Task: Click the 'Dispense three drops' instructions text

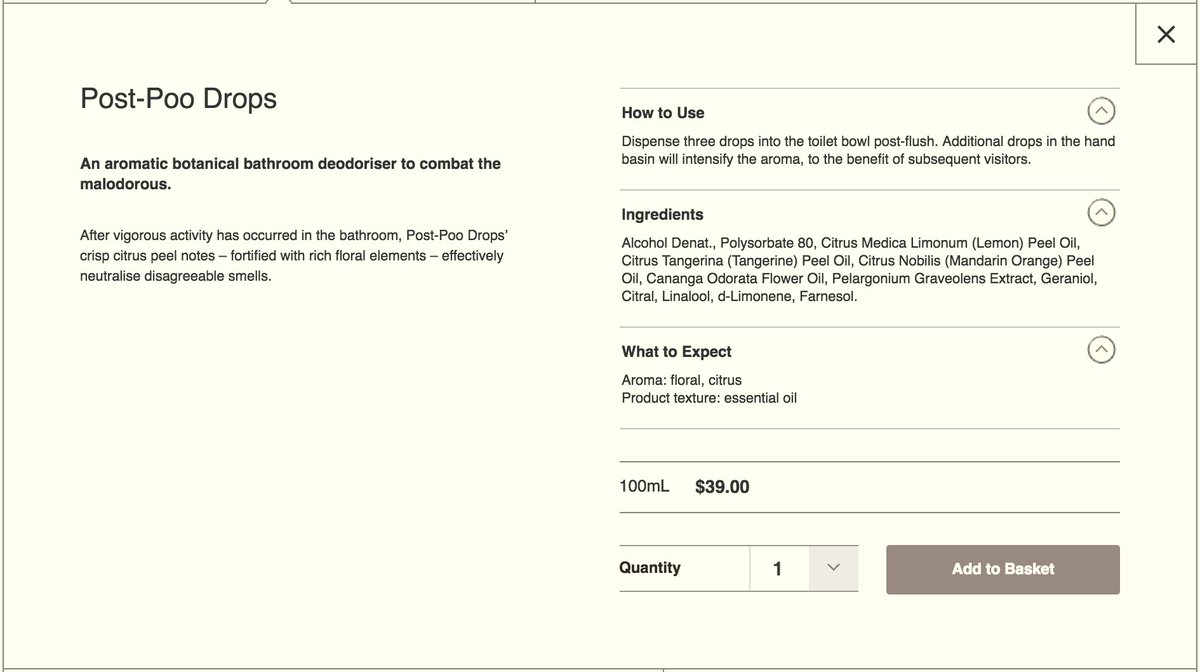Action: click(x=868, y=150)
